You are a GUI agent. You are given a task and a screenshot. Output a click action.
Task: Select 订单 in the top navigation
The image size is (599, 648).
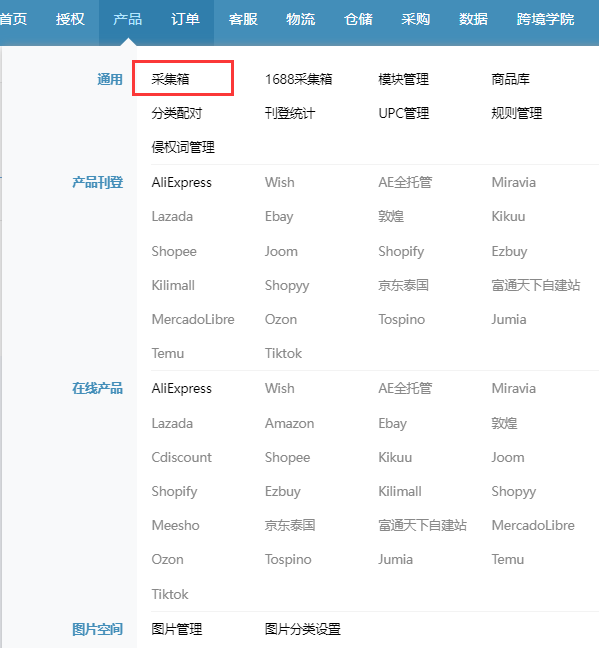tap(185, 19)
